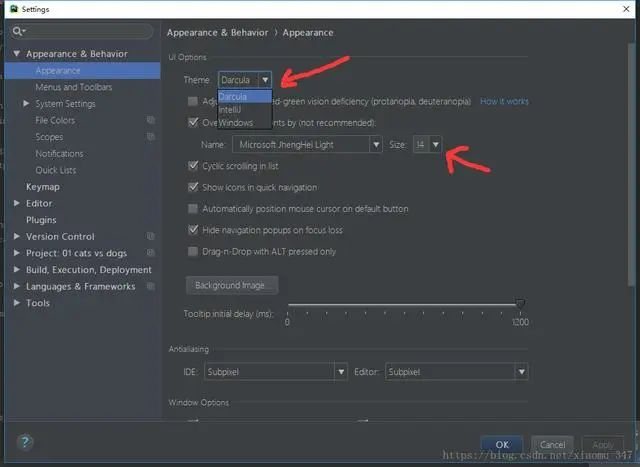
Task: Enable Drag-n-Drop with ALT pressed only
Action: click(193, 251)
